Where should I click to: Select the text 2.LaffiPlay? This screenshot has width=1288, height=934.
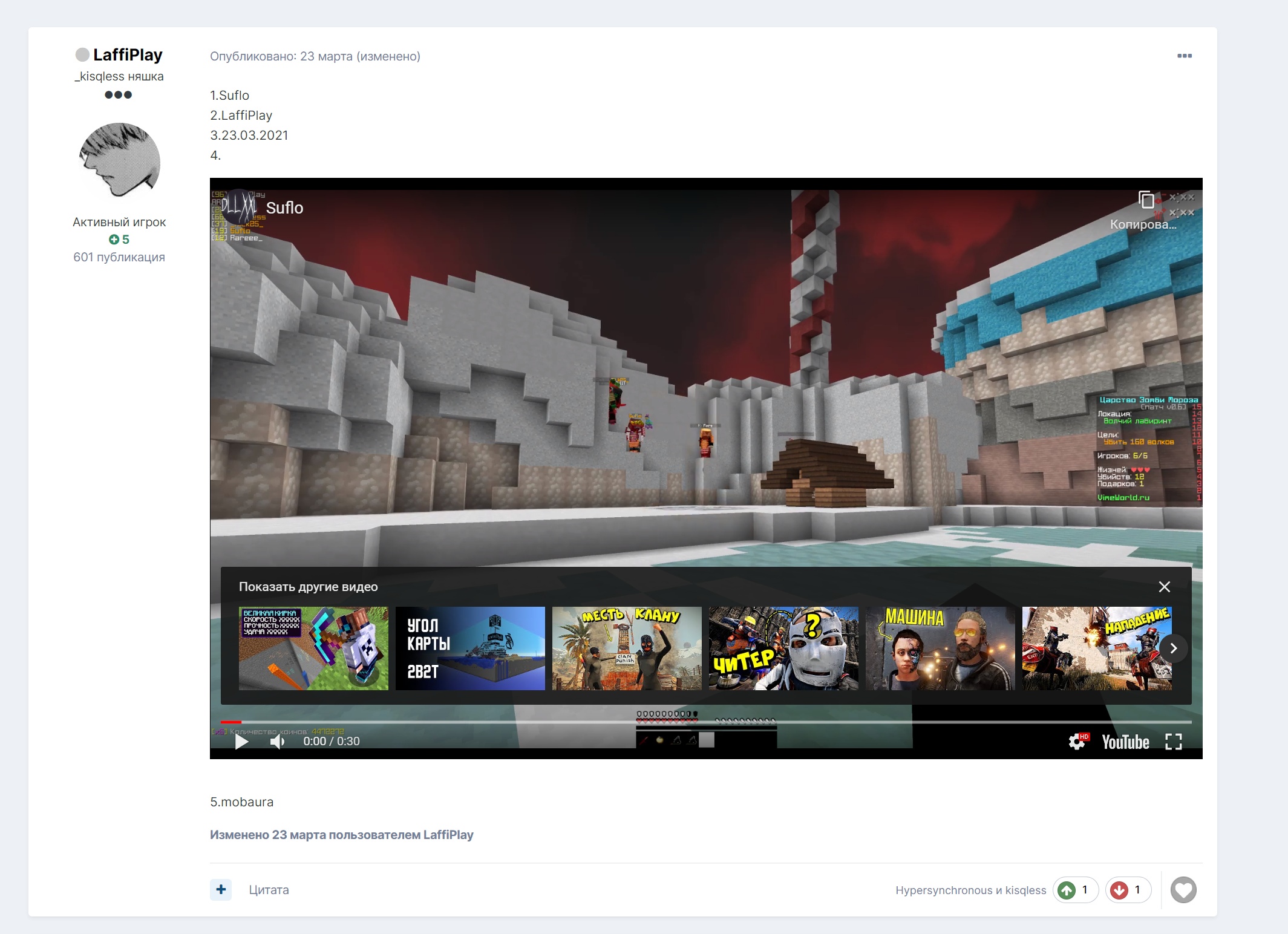point(241,116)
